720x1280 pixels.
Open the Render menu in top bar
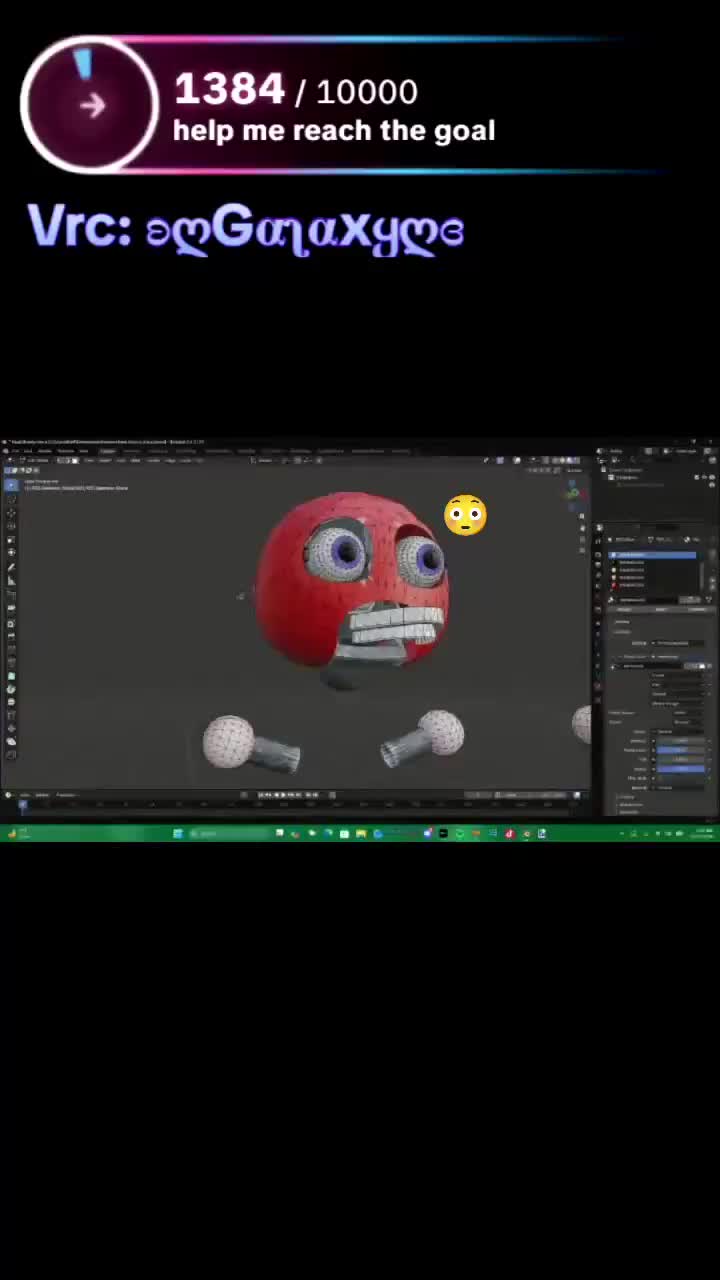click(x=45, y=450)
